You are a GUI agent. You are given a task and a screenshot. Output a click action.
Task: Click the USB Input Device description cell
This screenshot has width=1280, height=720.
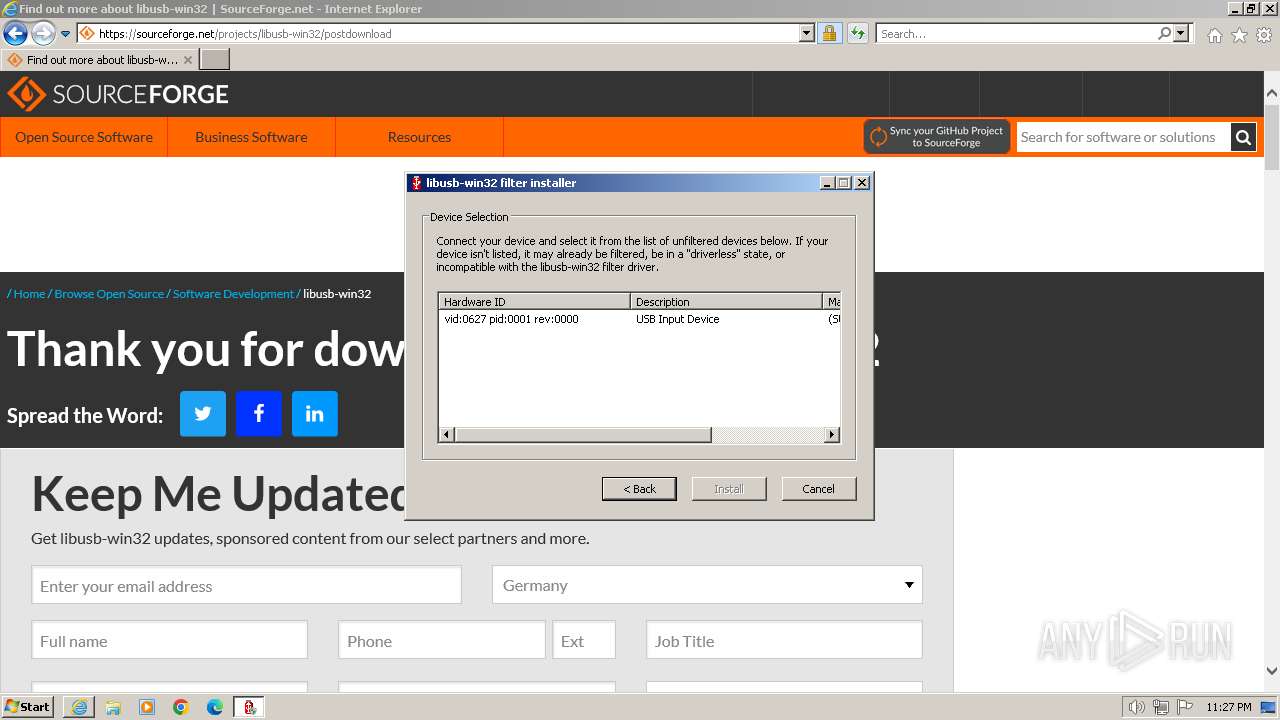(677, 319)
